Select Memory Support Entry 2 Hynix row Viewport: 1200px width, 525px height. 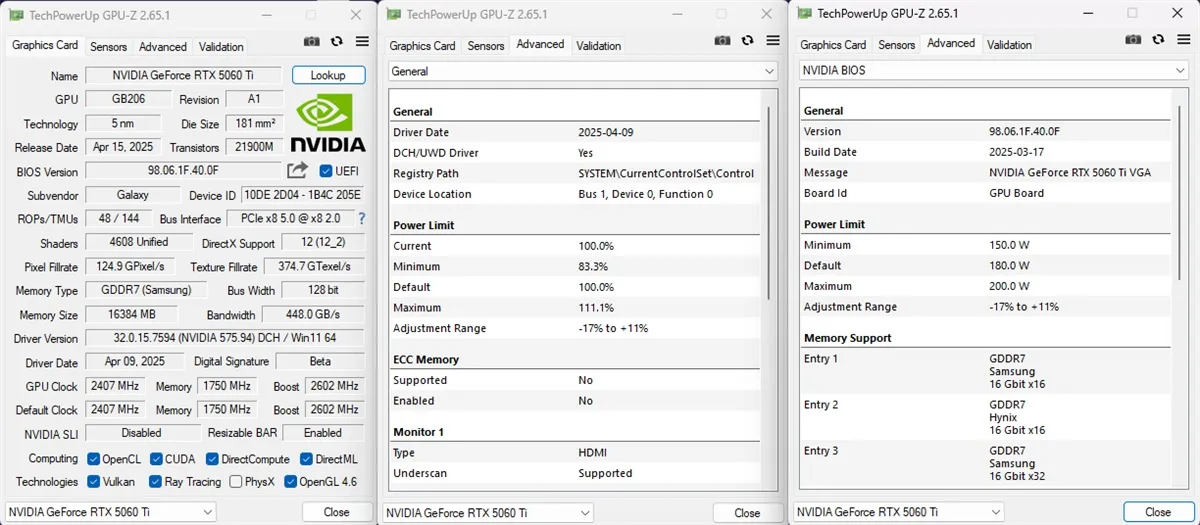[986, 418]
